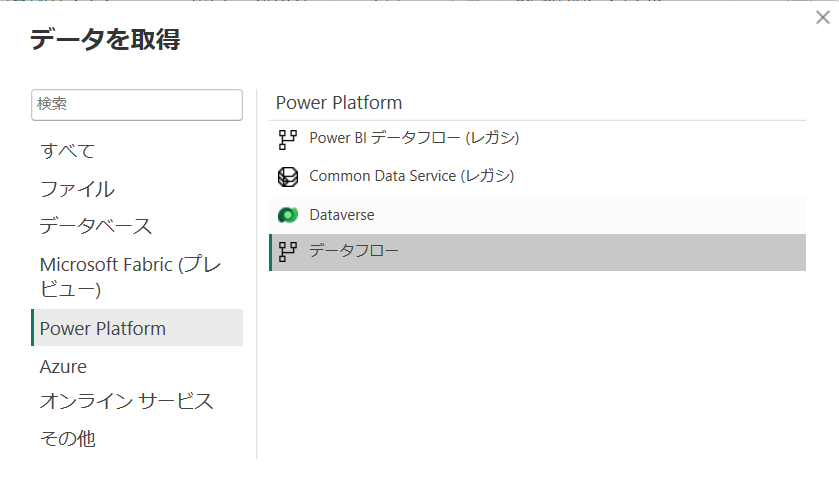Pick Common Data Service (レガシ) label
Screen dimensions: 839x477
click(412, 176)
